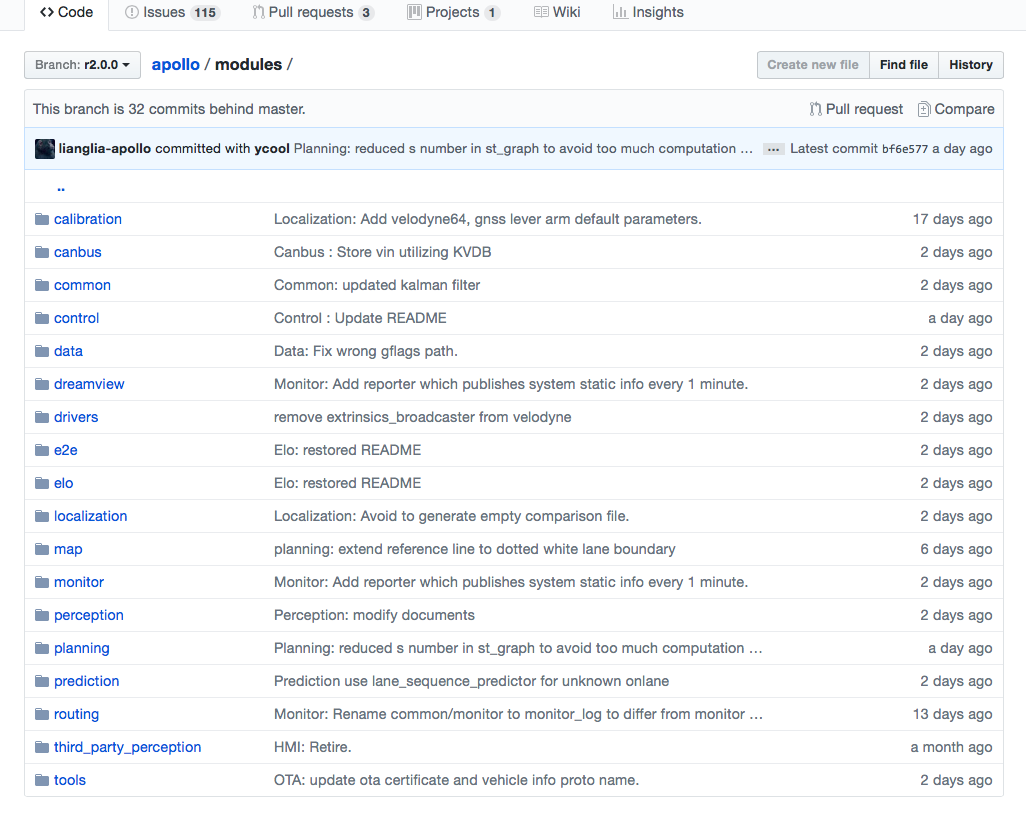Viewport: 1026px width, 821px height.
Task: Click lianglia-apollo's avatar thumbnail
Action: coord(45,148)
